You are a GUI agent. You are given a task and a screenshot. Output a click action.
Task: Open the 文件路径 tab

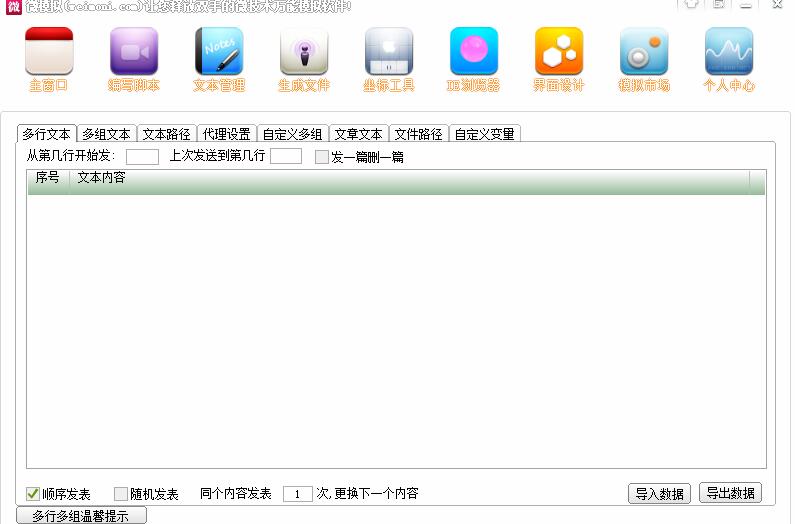tap(418, 134)
